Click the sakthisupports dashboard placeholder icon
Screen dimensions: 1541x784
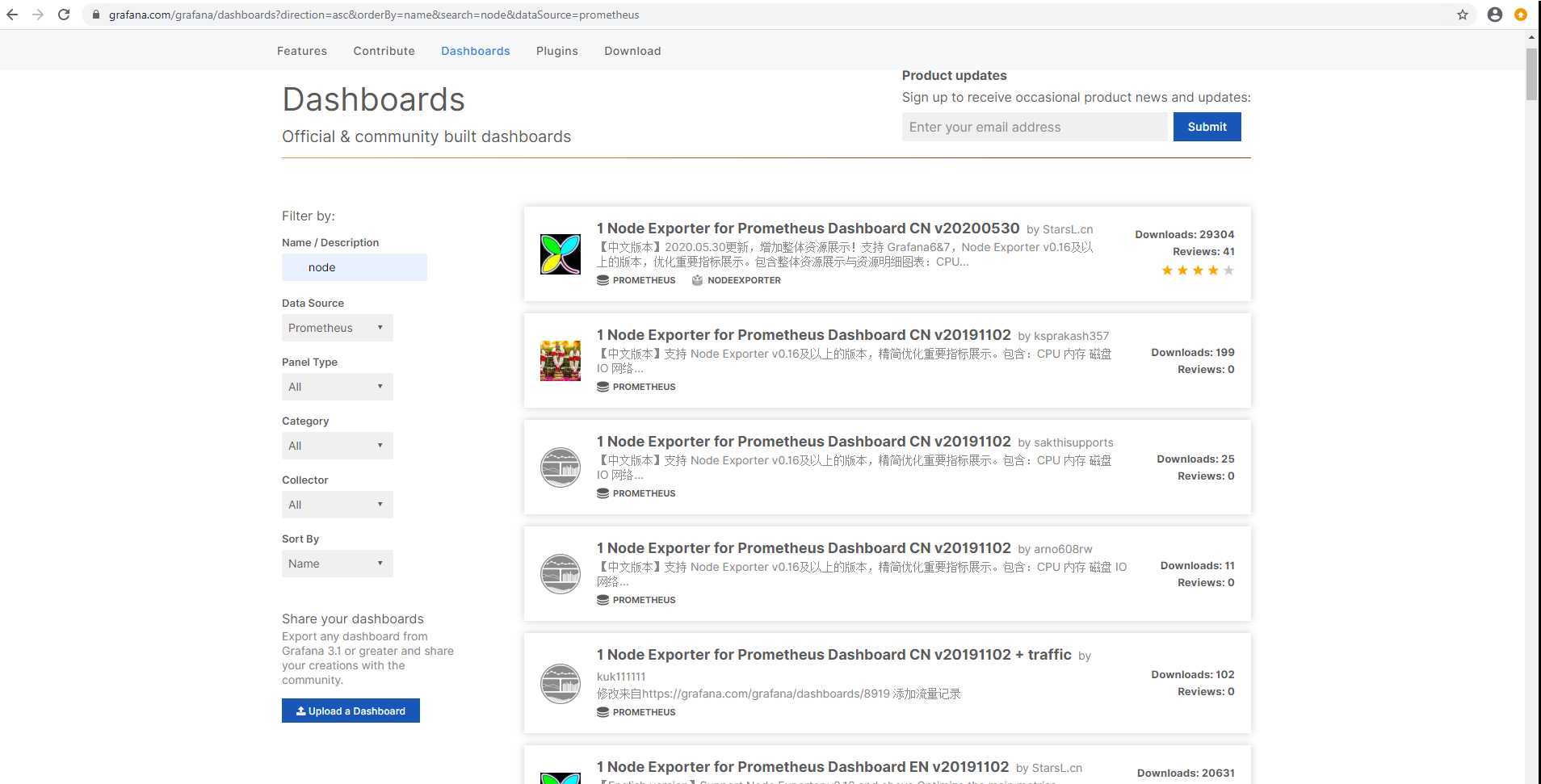coord(561,467)
